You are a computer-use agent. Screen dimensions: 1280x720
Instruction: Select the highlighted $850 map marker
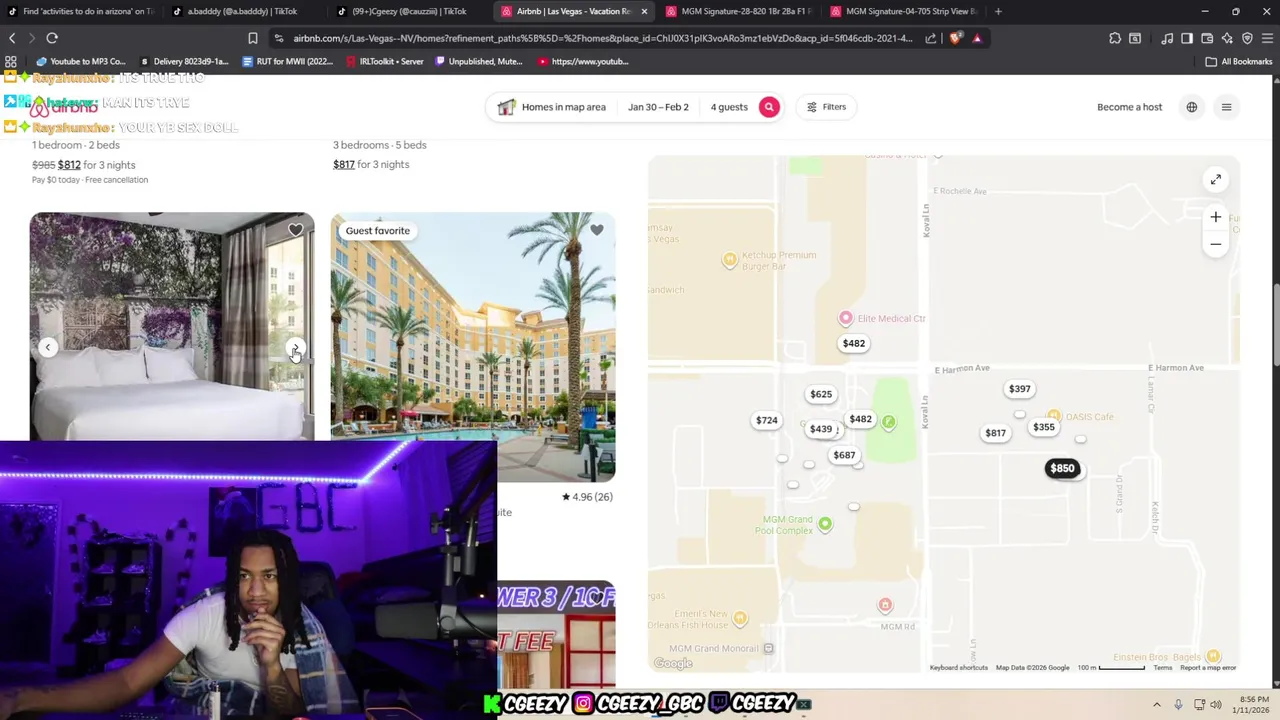coord(1062,468)
